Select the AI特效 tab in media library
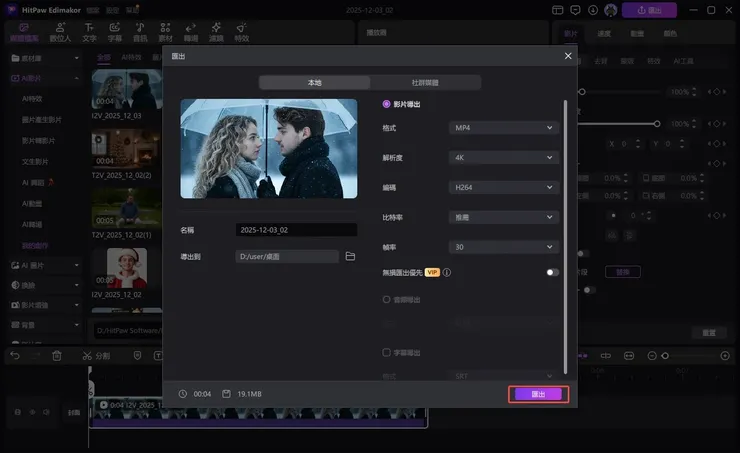The width and height of the screenshot is (740, 453). point(131,57)
